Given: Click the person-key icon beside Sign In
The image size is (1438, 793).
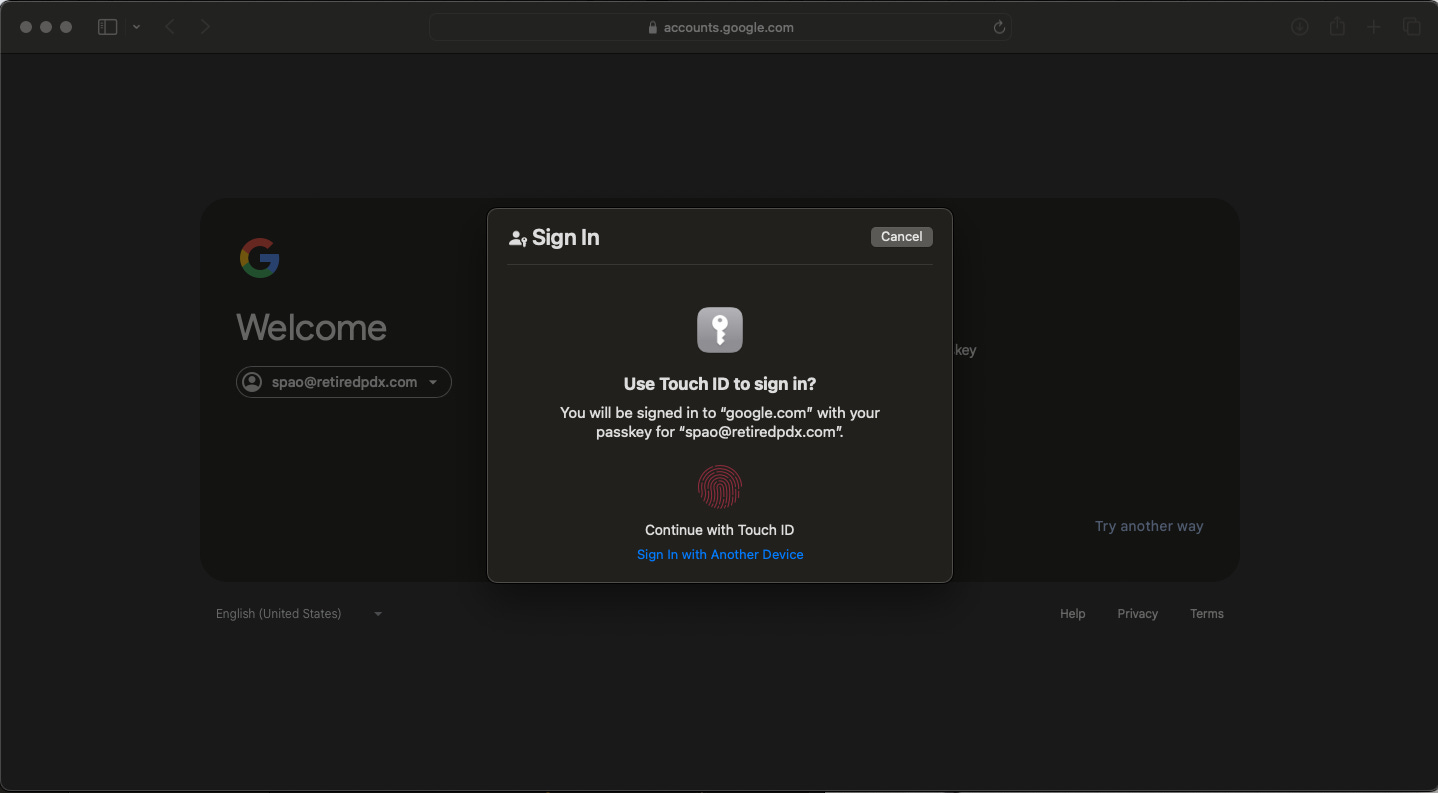Looking at the screenshot, I should 518,238.
